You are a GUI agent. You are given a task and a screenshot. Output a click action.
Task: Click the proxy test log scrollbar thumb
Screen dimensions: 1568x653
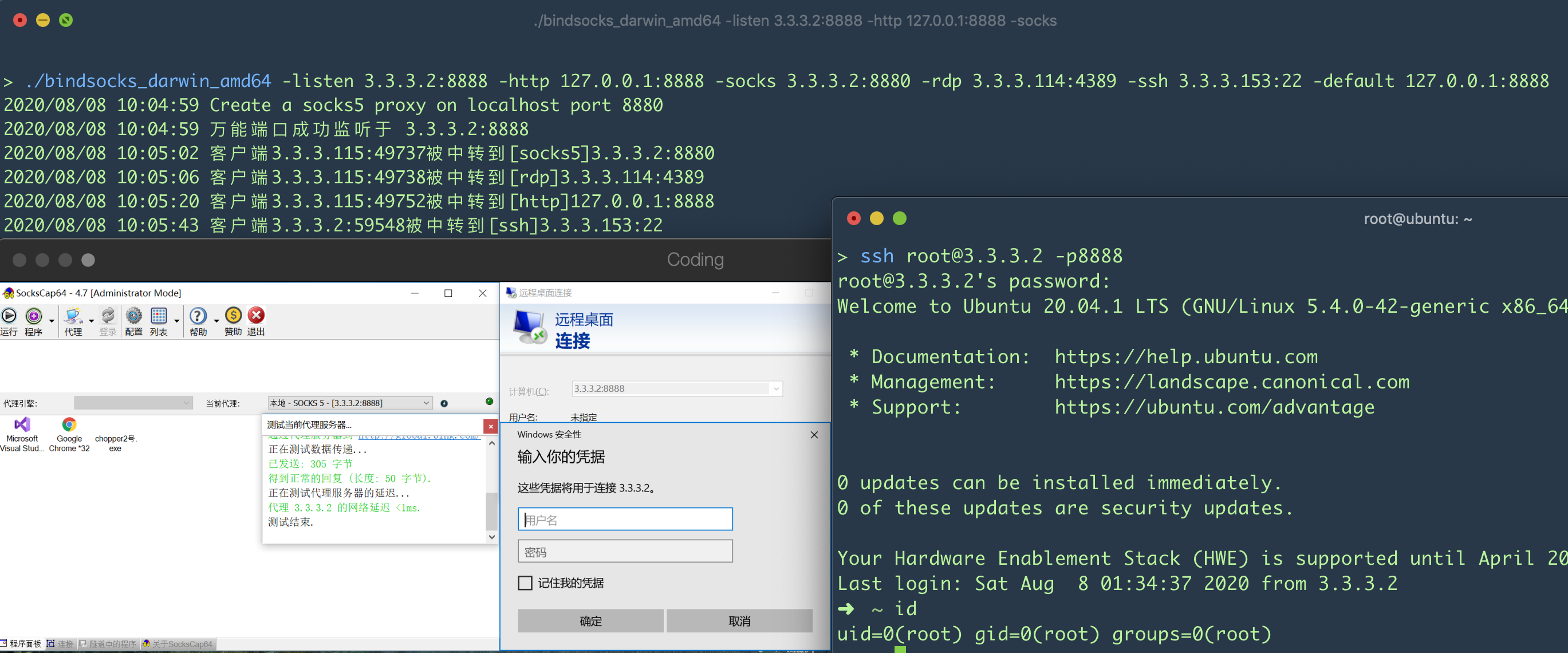point(492,511)
